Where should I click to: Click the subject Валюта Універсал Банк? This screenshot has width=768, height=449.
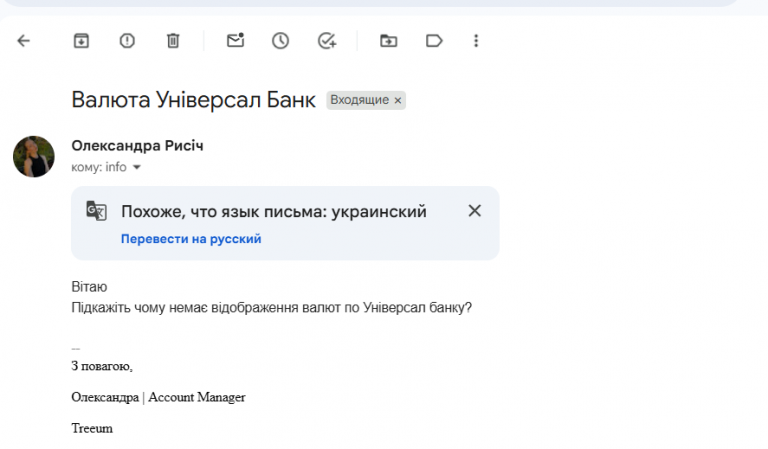coord(193,100)
